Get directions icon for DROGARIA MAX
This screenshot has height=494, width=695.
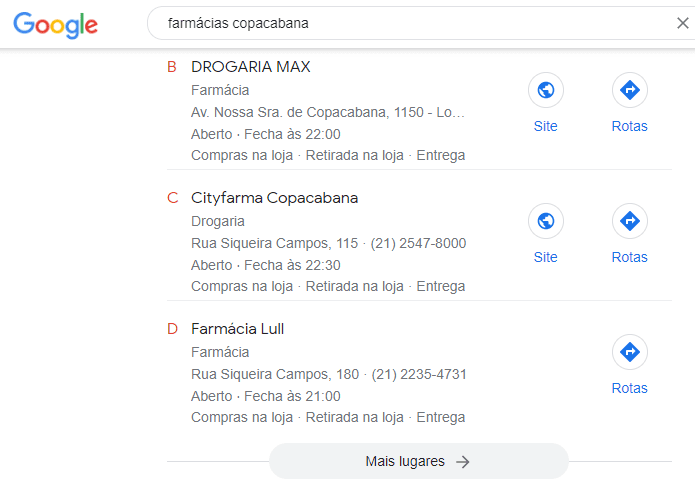pos(629,90)
